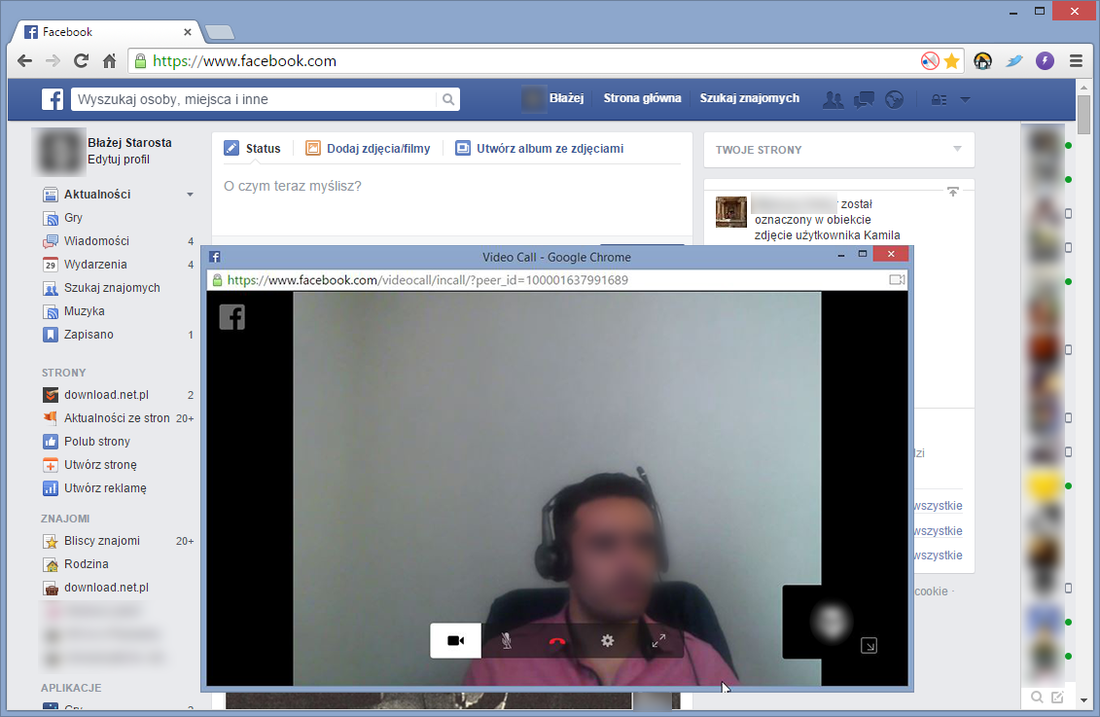
Task: Click camera indicator in video call address bar
Action: tap(897, 280)
